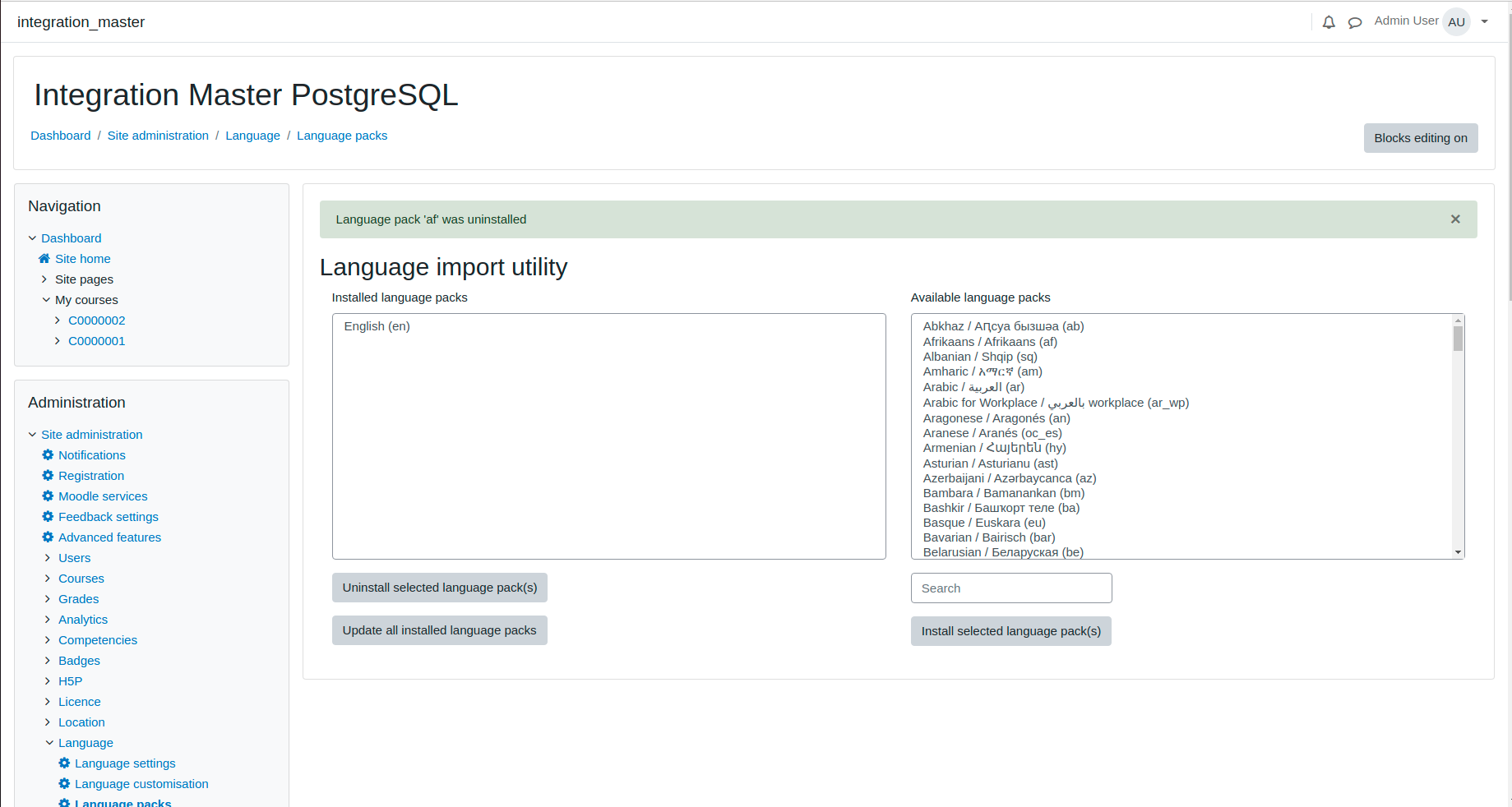The width and height of the screenshot is (1512, 807).
Task: Expand the Badges admin node
Action: [48, 661]
